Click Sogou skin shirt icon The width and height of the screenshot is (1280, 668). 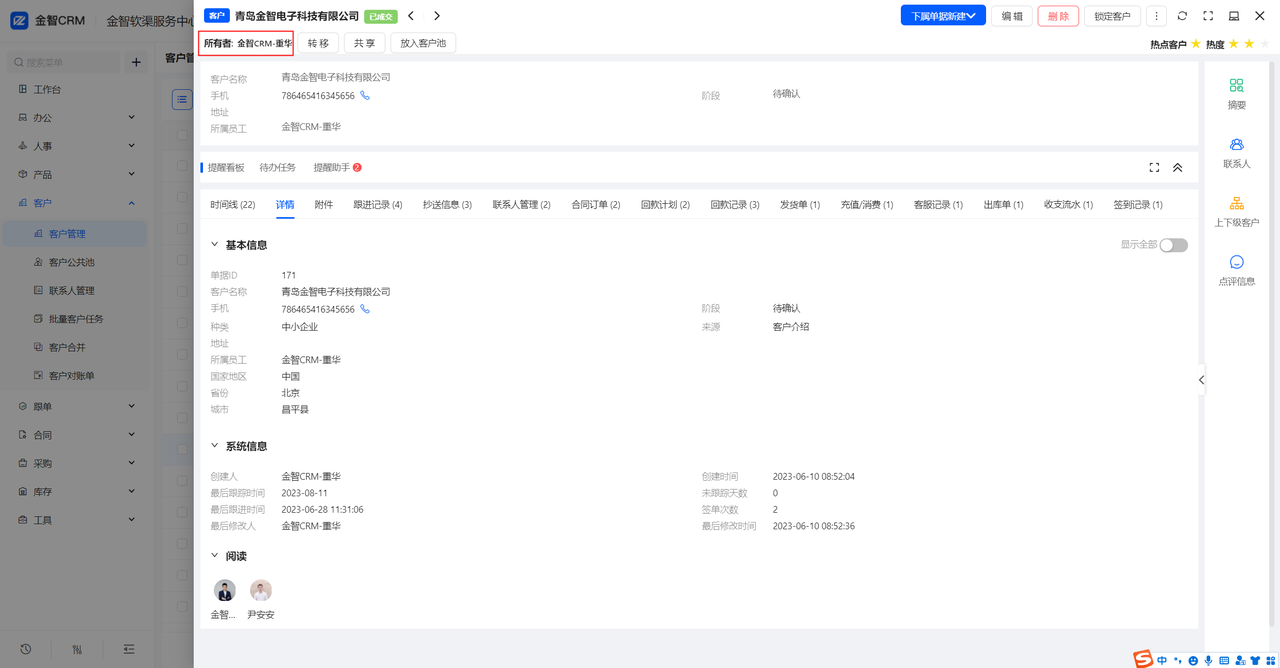(1255, 661)
